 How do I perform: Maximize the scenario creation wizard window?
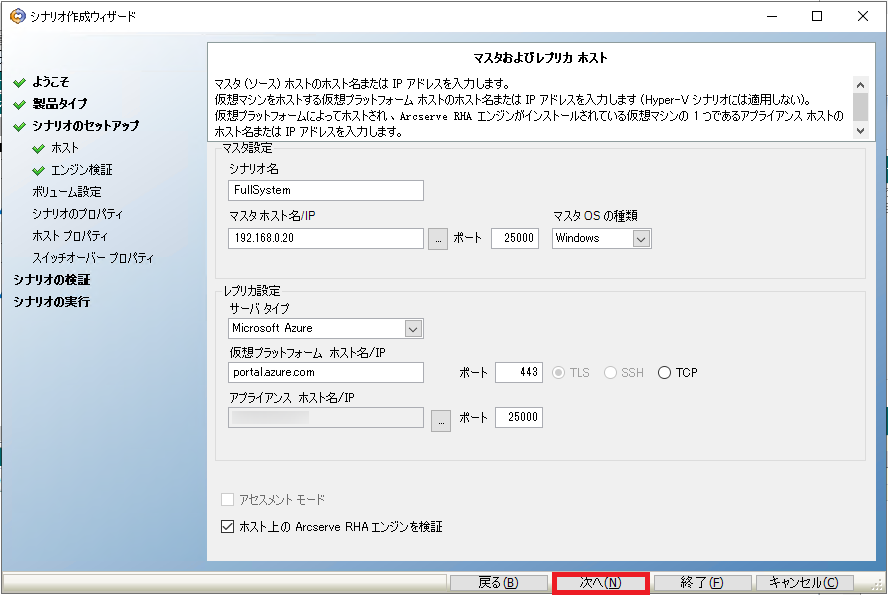click(x=817, y=16)
